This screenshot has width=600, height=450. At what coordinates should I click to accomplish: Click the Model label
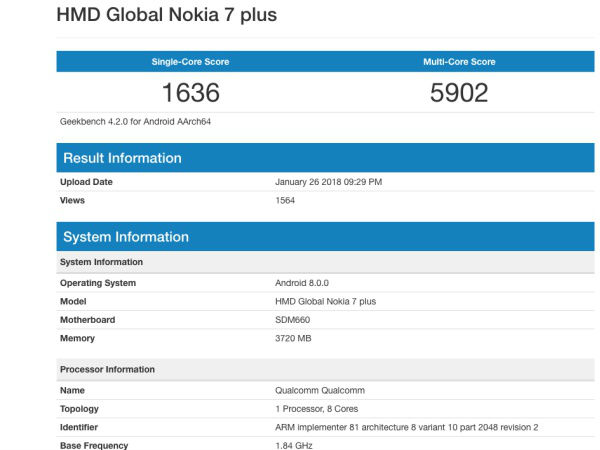(x=73, y=301)
